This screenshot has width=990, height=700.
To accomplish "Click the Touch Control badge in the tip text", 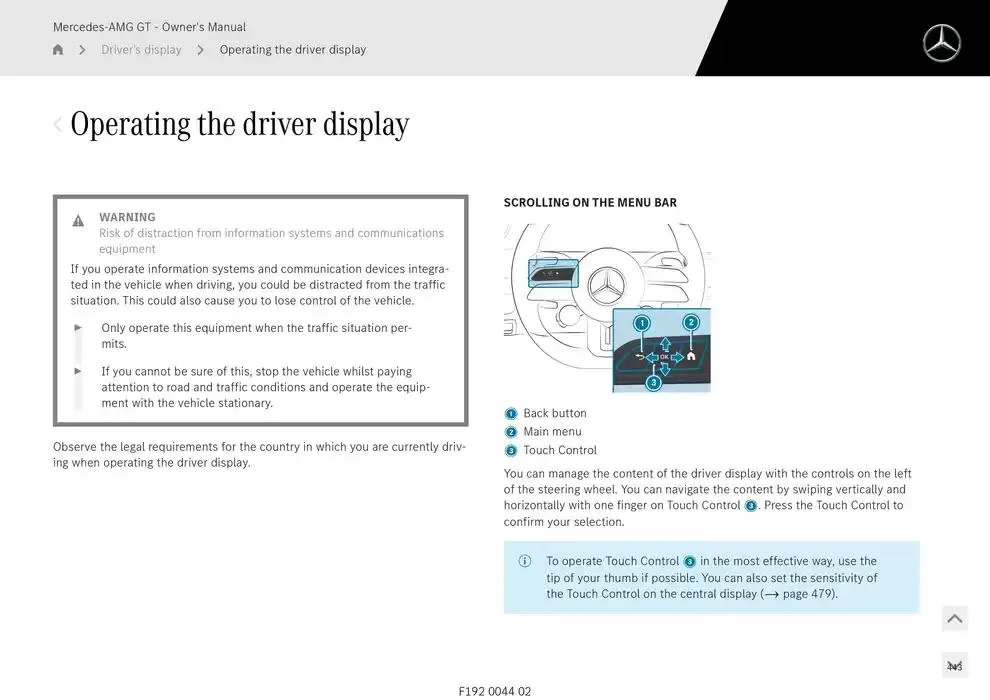I will (690, 561).
